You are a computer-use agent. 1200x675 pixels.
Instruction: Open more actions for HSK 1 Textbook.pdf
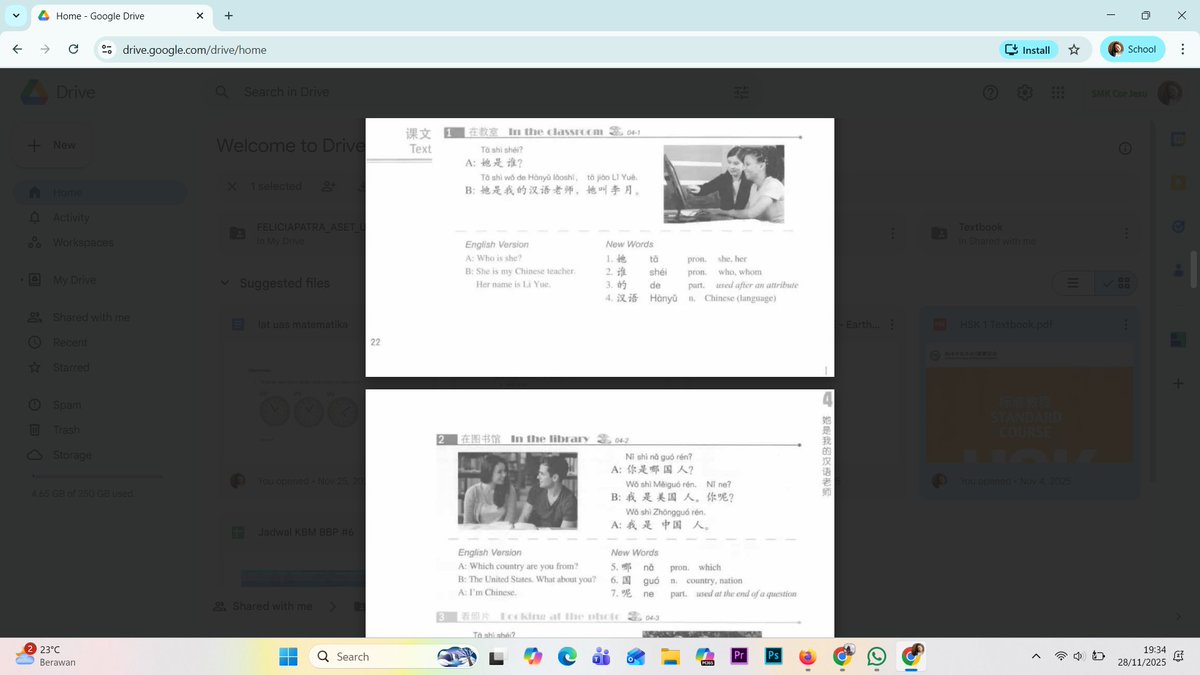[1126, 325]
